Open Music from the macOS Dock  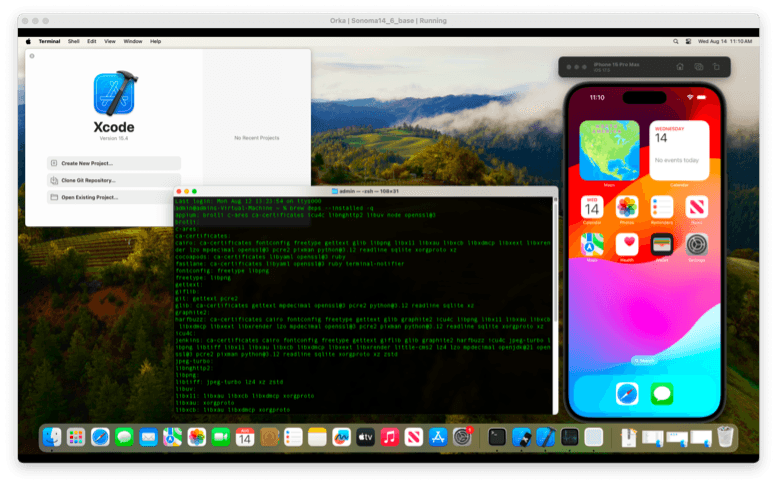point(390,438)
